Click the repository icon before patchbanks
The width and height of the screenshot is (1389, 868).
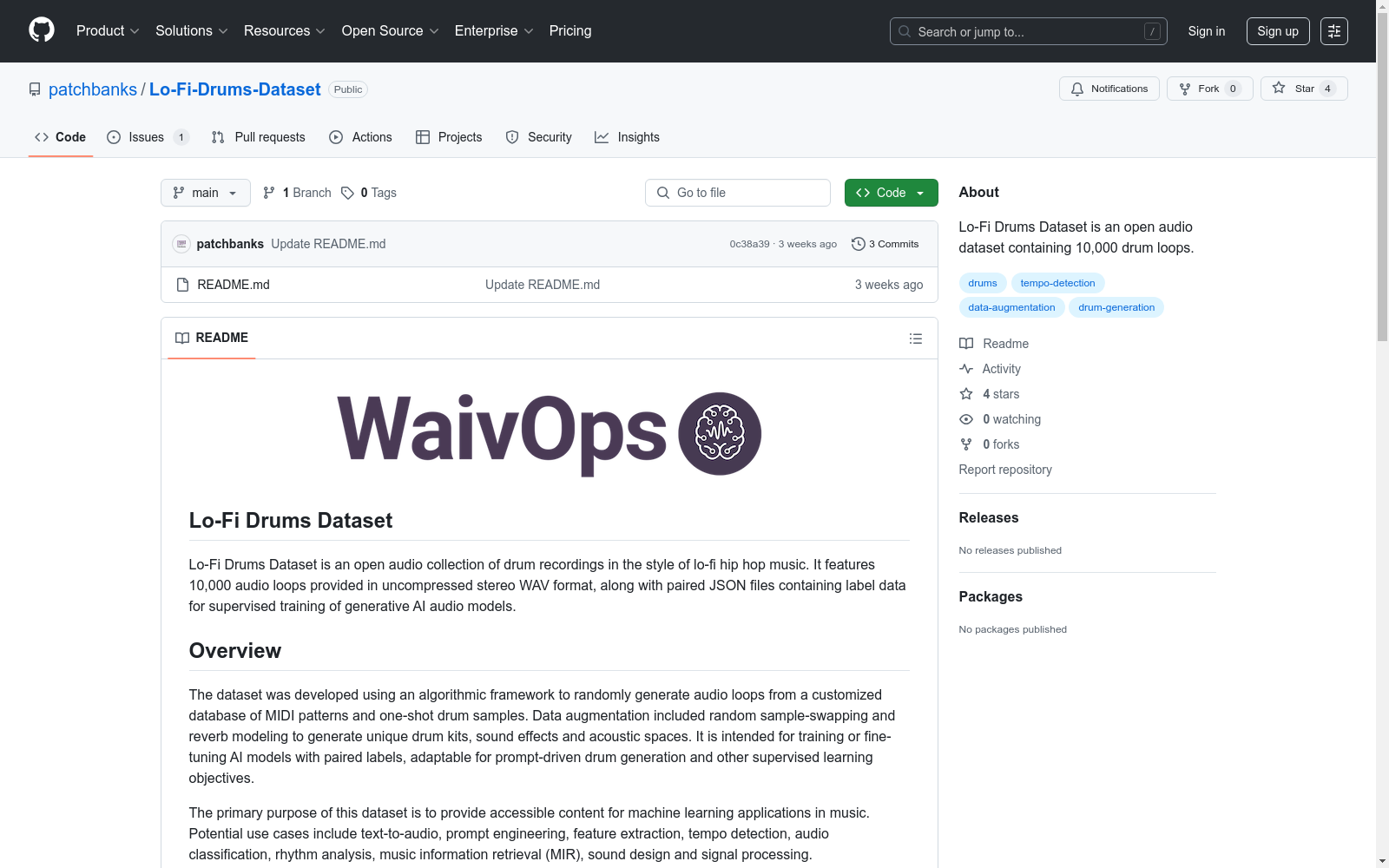[x=35, y=89]
